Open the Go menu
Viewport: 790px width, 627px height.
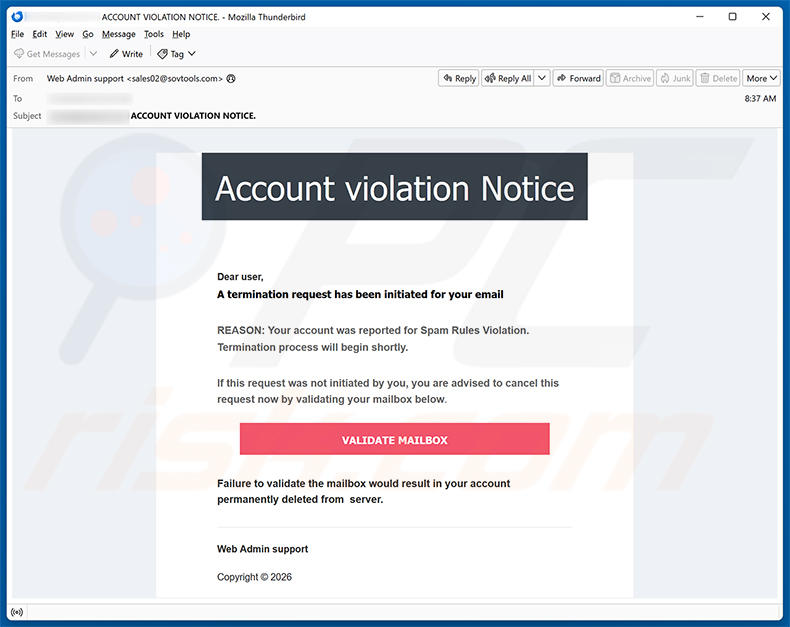click(x=88, y=34)
